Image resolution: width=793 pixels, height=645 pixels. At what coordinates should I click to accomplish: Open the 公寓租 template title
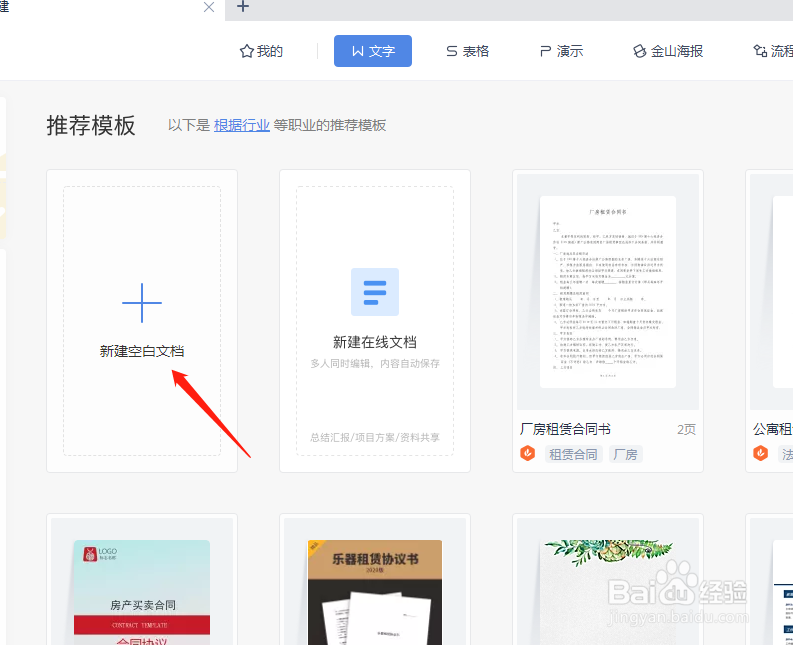(x=773, y=429)
